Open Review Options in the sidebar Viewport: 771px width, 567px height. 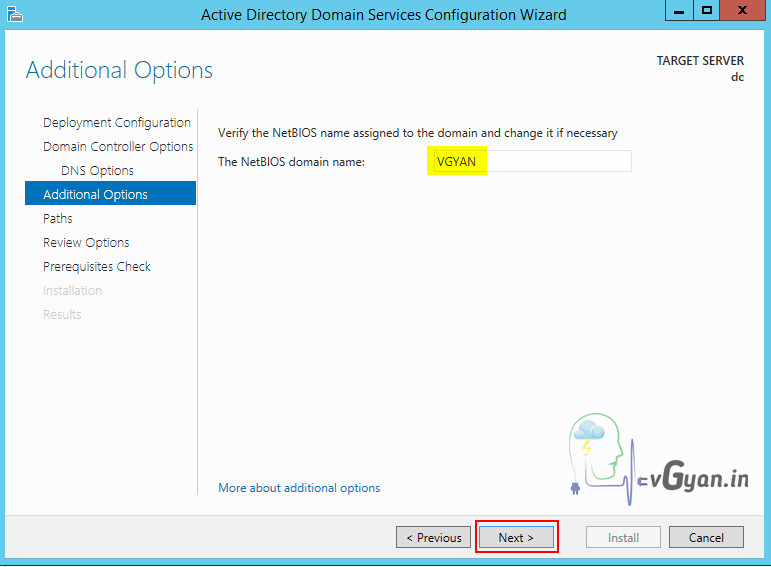[86, 243]
